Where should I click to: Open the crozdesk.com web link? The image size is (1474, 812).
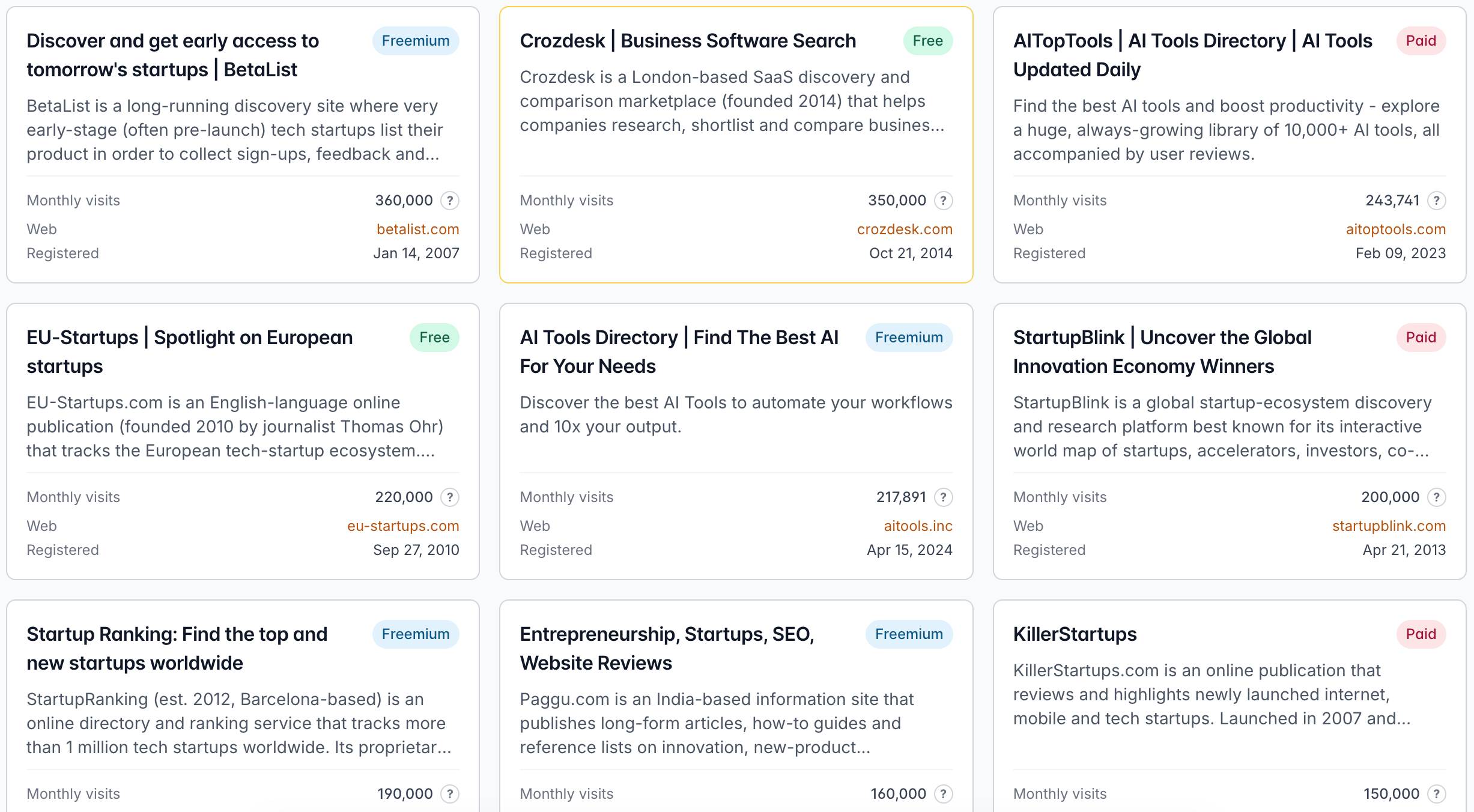pyautogui.click(x=904, y=229)
